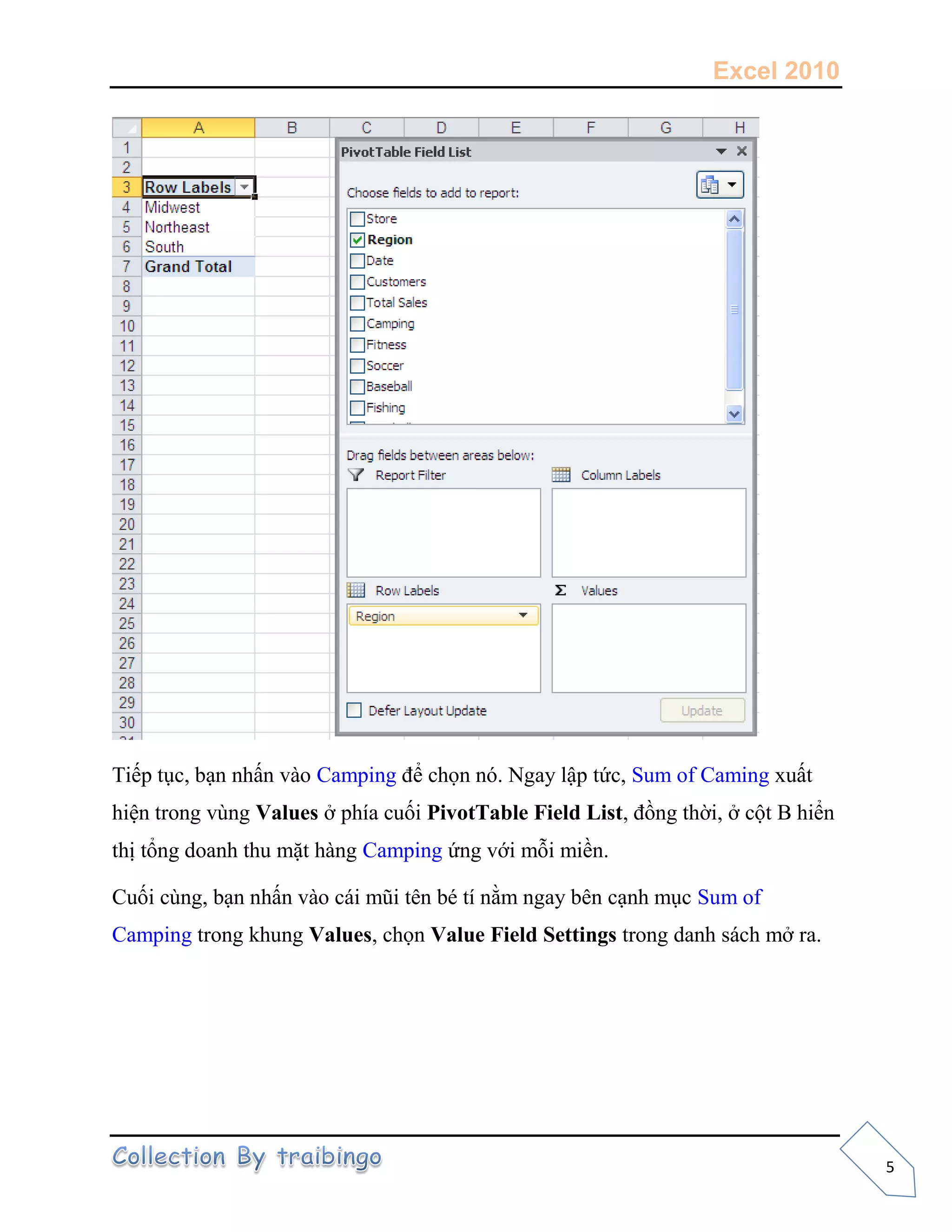This screenshot has width=952, height=1232.
Task: Click the Report Filter funnel icon
Action: 356,475
